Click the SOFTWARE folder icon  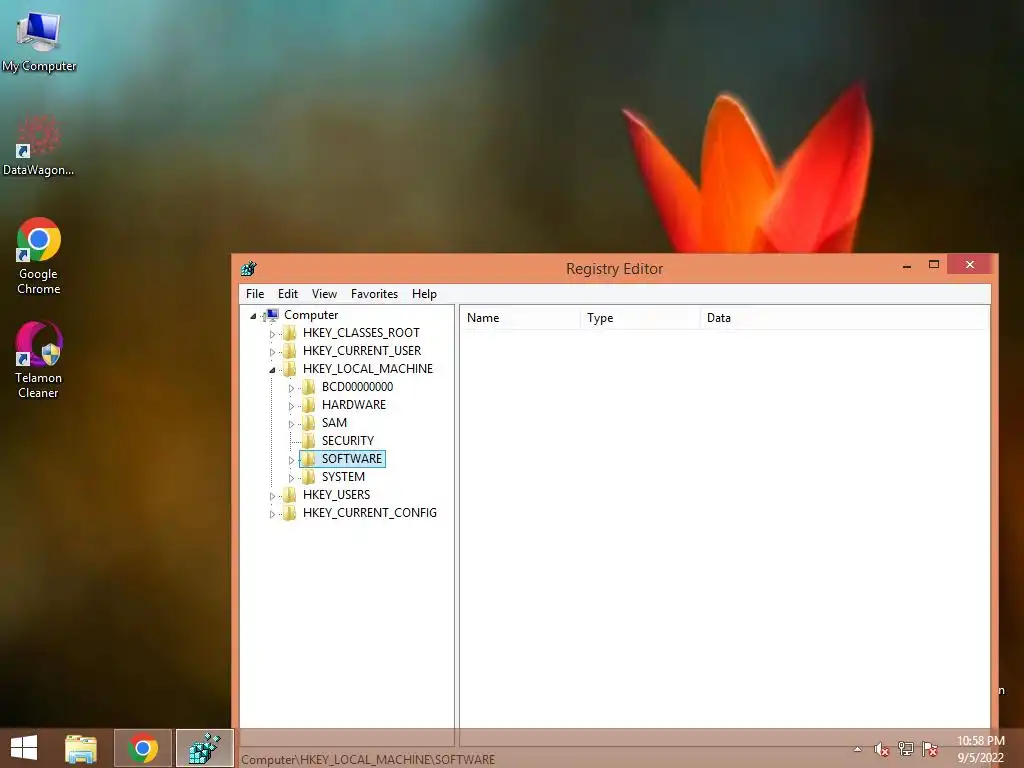pos(308,459)
